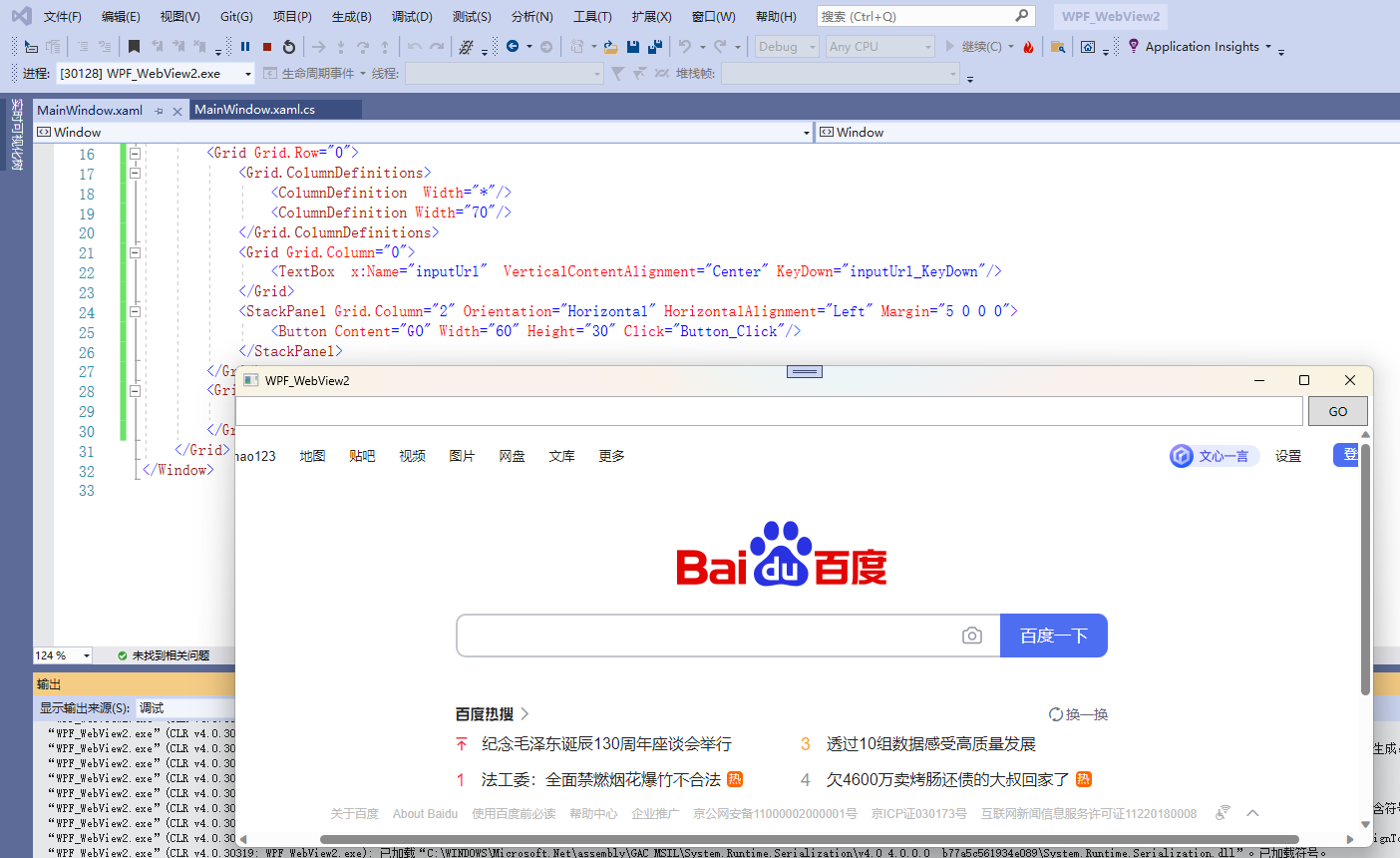Pin the MainWindow.xaml tab
This screenshot has height=858, width=1400.
click(160, 111)
